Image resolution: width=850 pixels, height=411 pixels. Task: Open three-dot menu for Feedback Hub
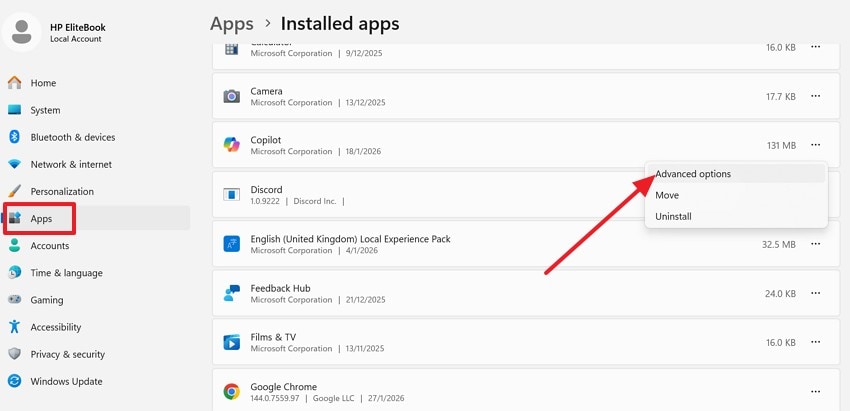tap(815, 293)
